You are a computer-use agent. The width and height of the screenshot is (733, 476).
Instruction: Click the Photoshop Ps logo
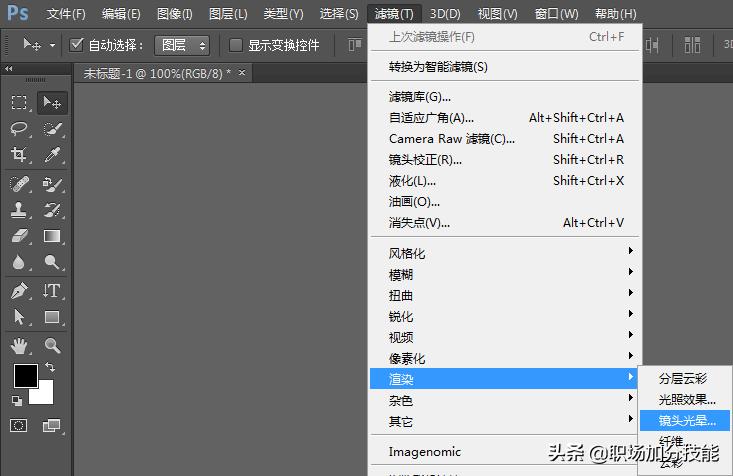coord(18,13)
